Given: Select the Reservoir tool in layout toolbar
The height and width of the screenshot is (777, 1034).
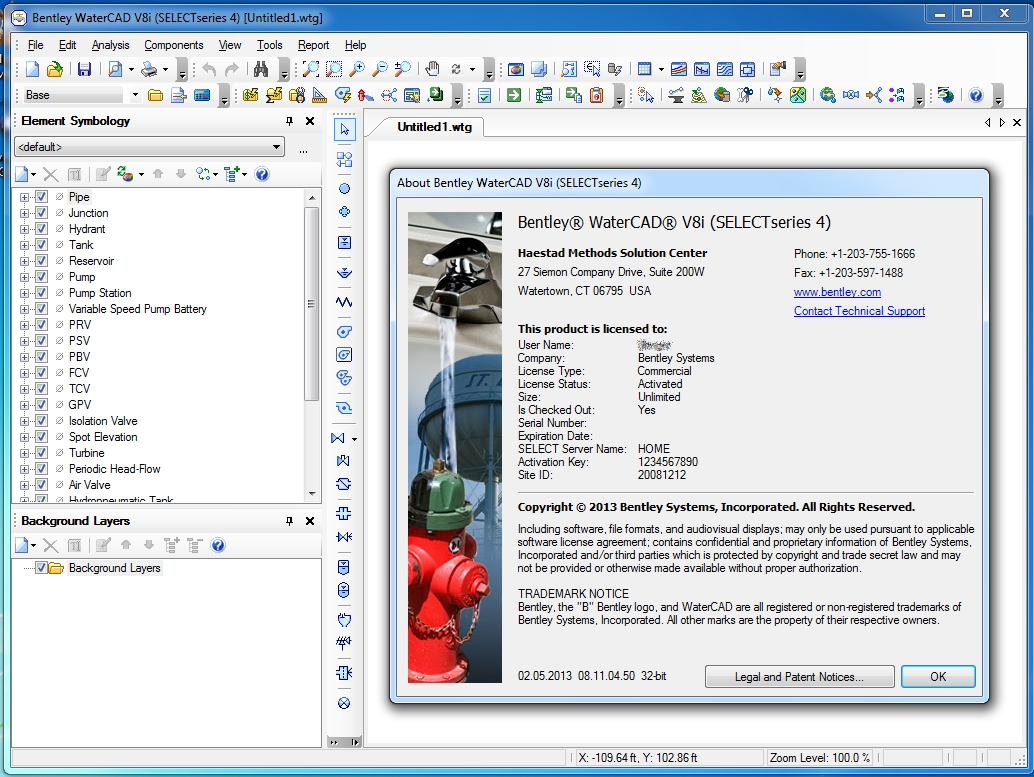Looking at the screenshot, I should [x=344, y=272].
